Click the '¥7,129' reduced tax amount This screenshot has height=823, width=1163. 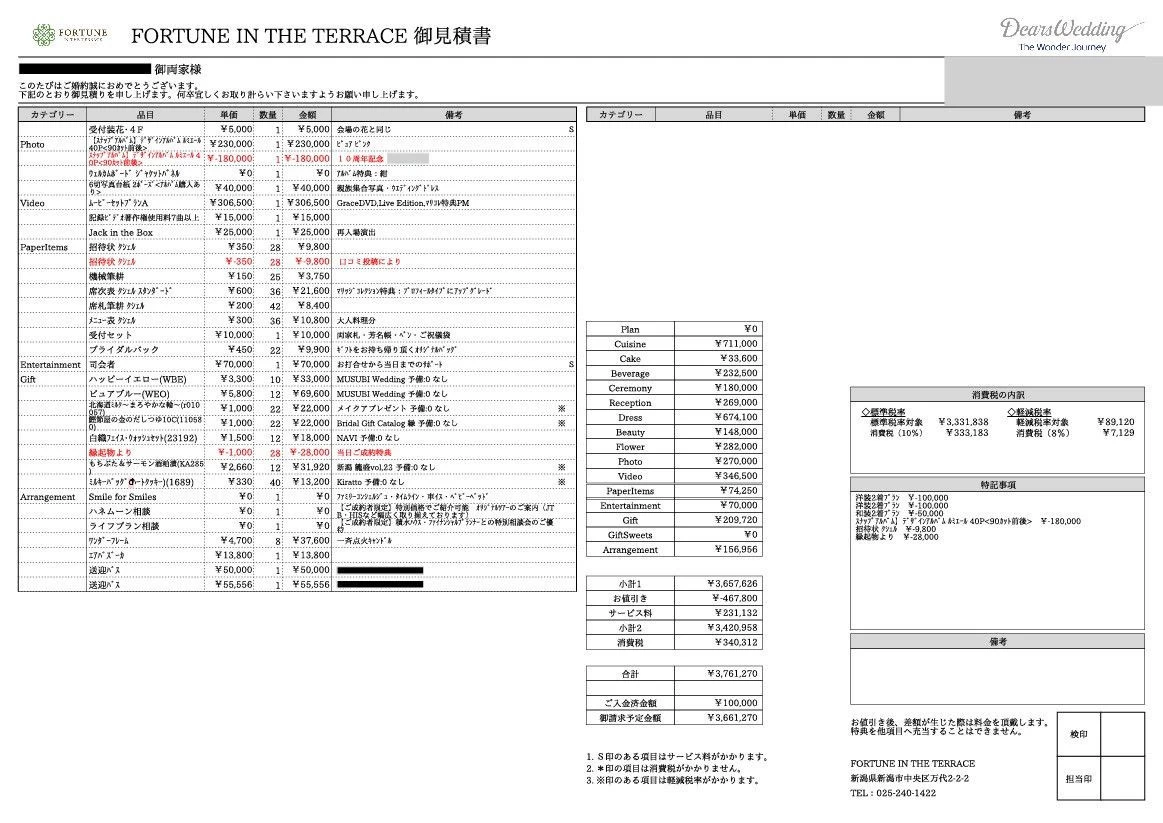pyautogui.click(x=1118, y=432)
